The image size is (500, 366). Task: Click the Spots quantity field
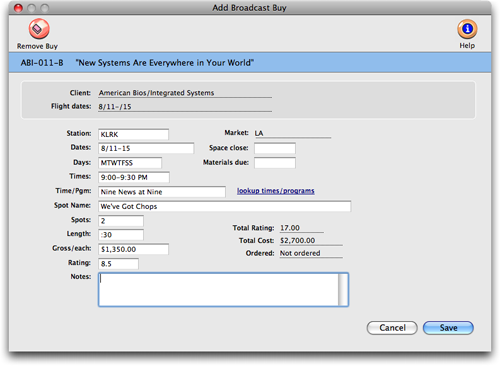pyautogui.click(x=121, y=221)
